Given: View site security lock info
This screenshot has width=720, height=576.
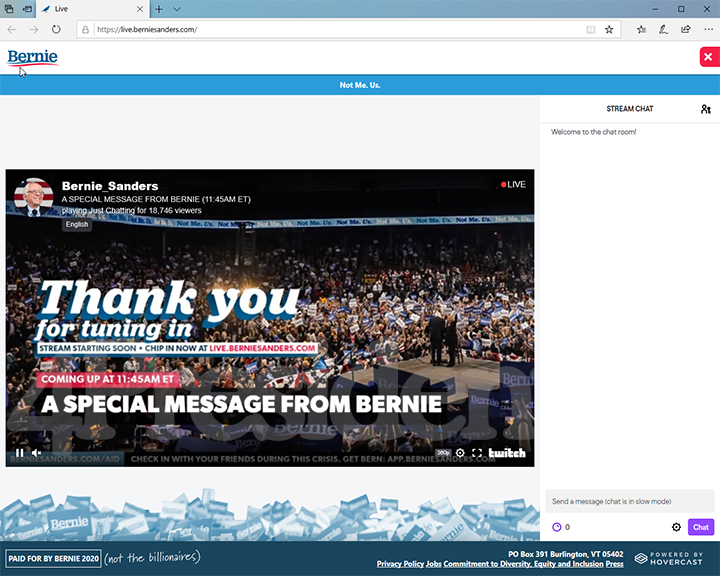Looking at the screenshot, I should point(85,29).
